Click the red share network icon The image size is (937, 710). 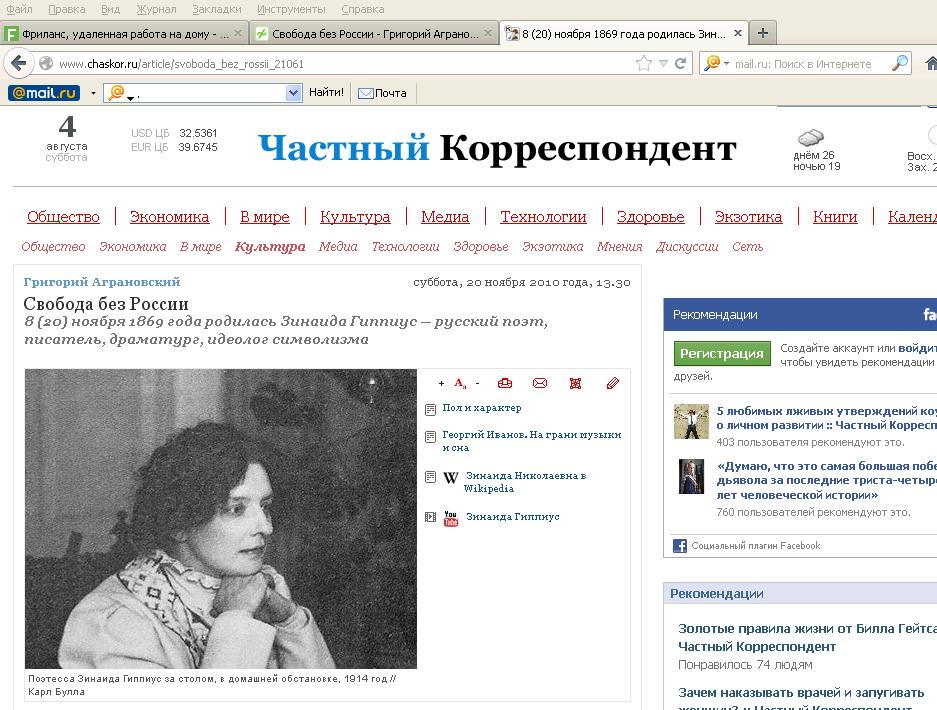click(575, 383)
